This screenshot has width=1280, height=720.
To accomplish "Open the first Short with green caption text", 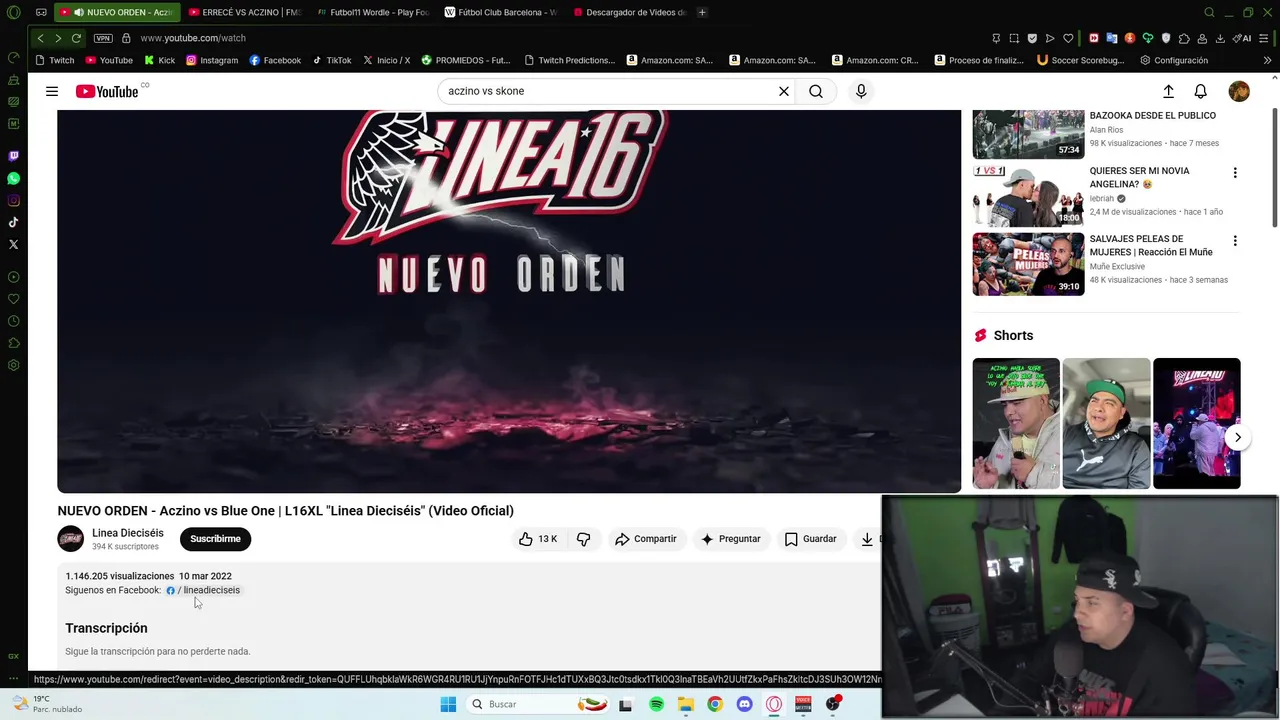I will [1016, 423].
